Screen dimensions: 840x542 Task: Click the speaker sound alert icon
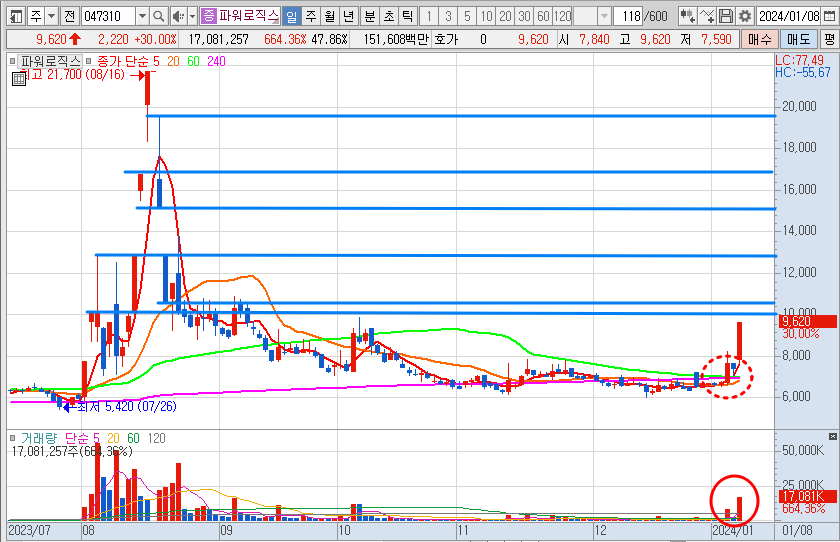click(178, 17)
